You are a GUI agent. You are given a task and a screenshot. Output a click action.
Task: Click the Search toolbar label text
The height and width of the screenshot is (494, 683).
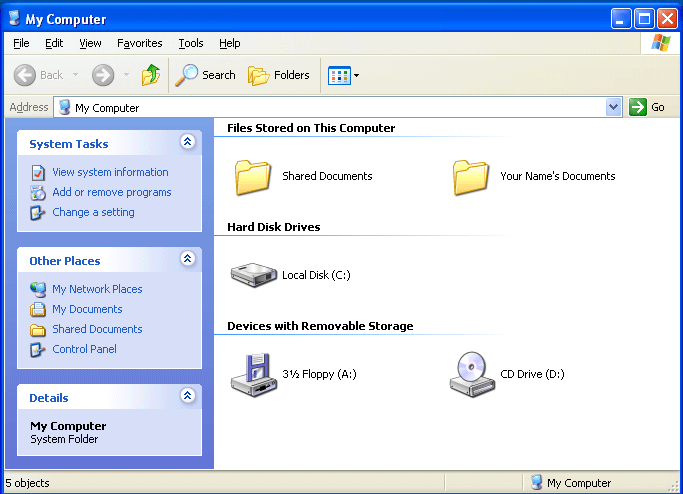219,75
